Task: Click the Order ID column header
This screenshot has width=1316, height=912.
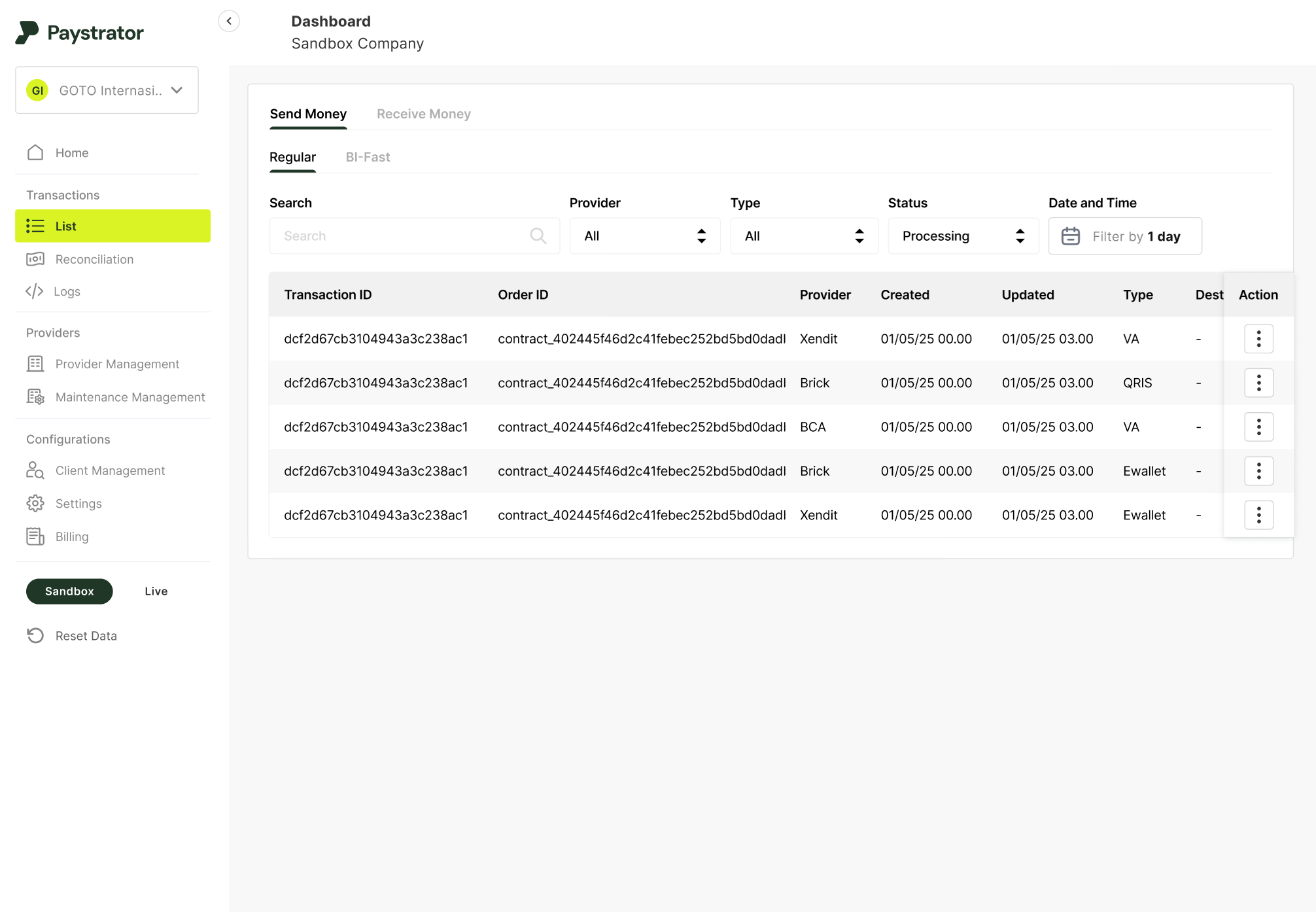Action: pyautogui.click(x=523, y=294)
